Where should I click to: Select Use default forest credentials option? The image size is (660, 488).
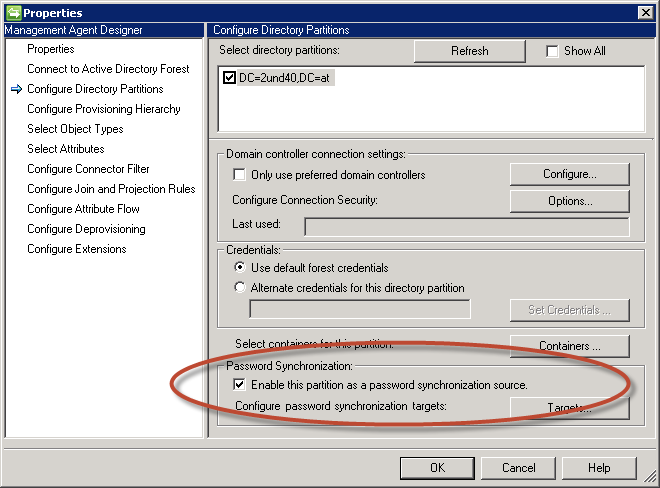click(x=239, y=268)
